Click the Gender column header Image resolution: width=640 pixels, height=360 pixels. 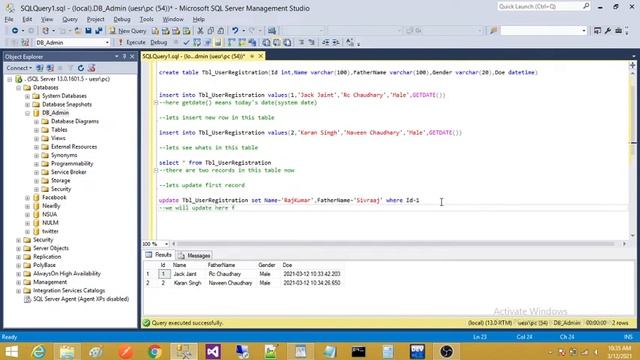point(267,265)
